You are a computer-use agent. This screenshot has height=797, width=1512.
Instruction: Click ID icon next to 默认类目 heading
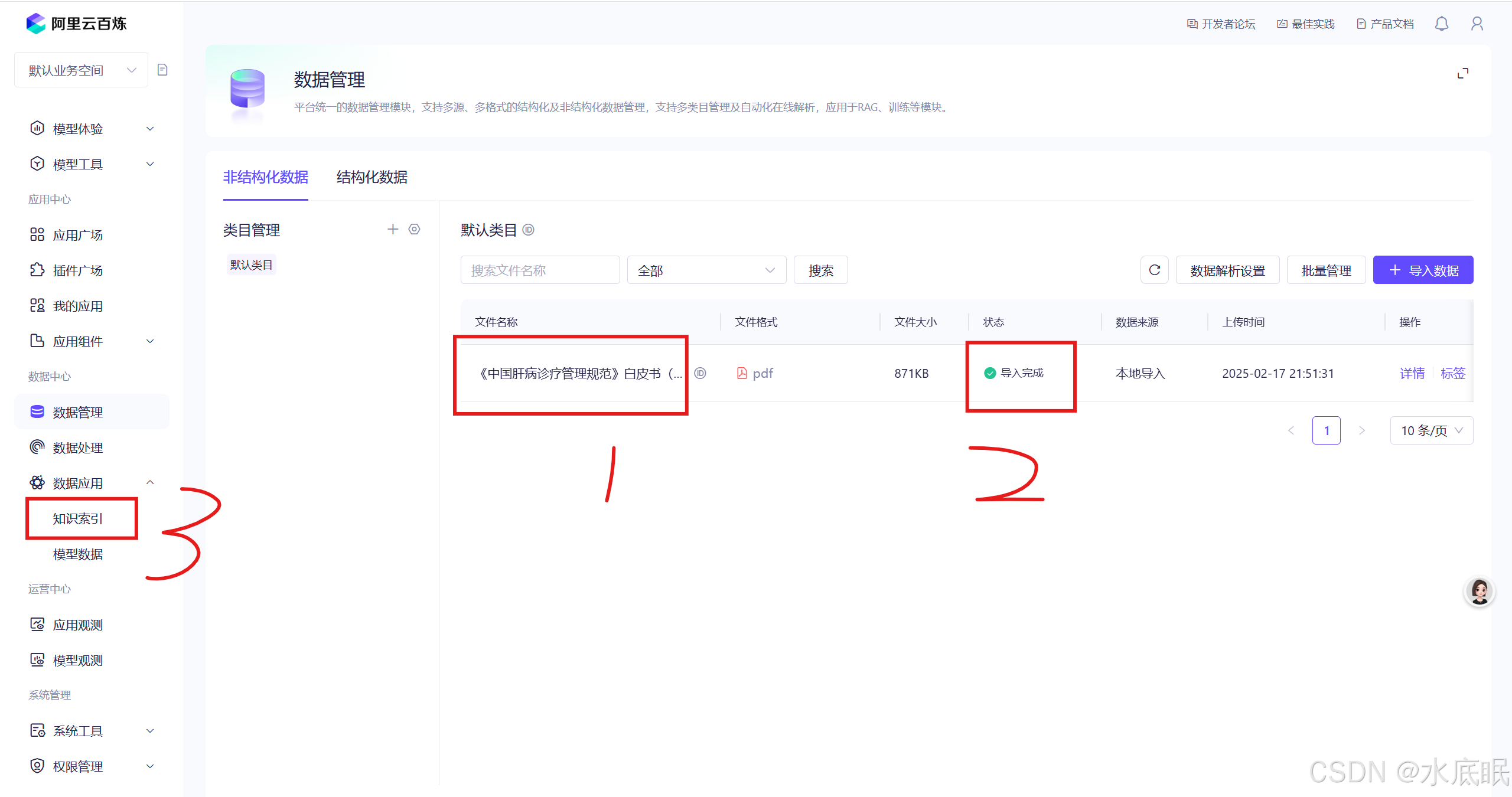[x=529, y=230]
